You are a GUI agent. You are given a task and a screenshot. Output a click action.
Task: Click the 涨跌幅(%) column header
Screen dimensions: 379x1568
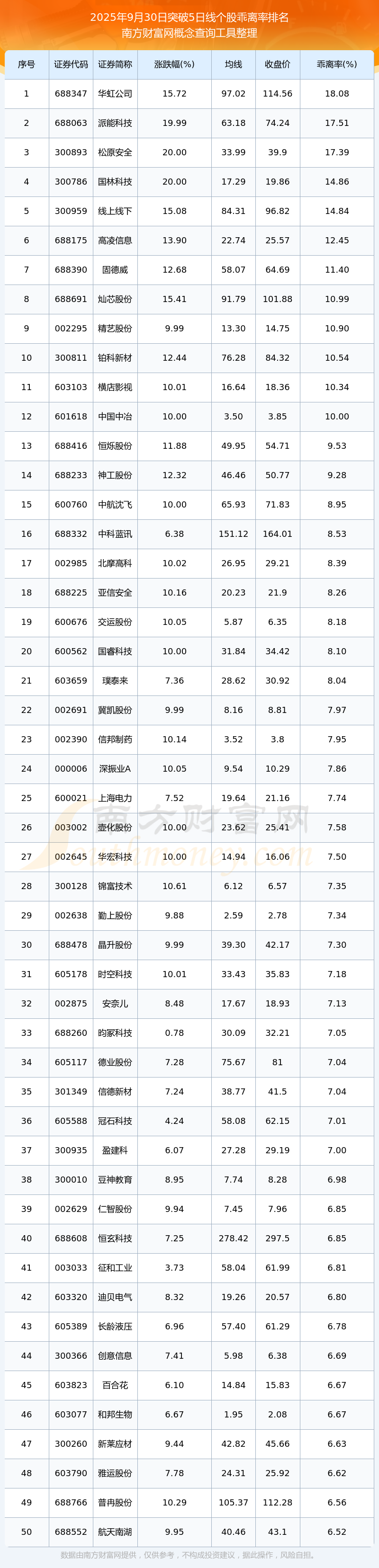coord(174,64)
